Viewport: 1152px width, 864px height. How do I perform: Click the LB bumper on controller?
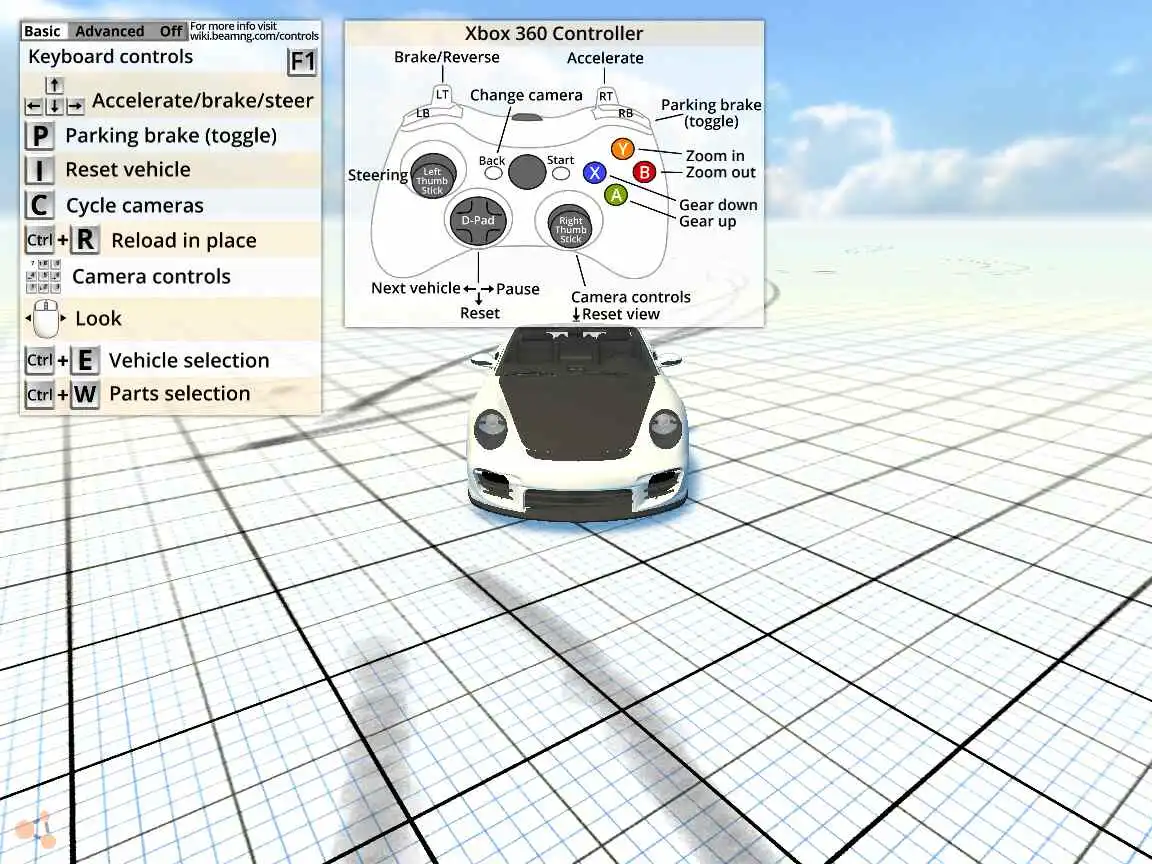click(423, 113)
